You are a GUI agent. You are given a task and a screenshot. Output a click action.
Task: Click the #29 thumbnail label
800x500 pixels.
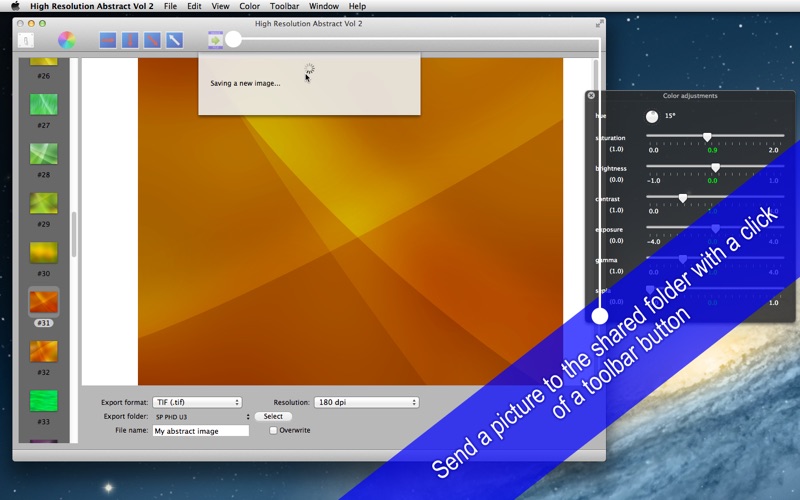coord(44,224)
